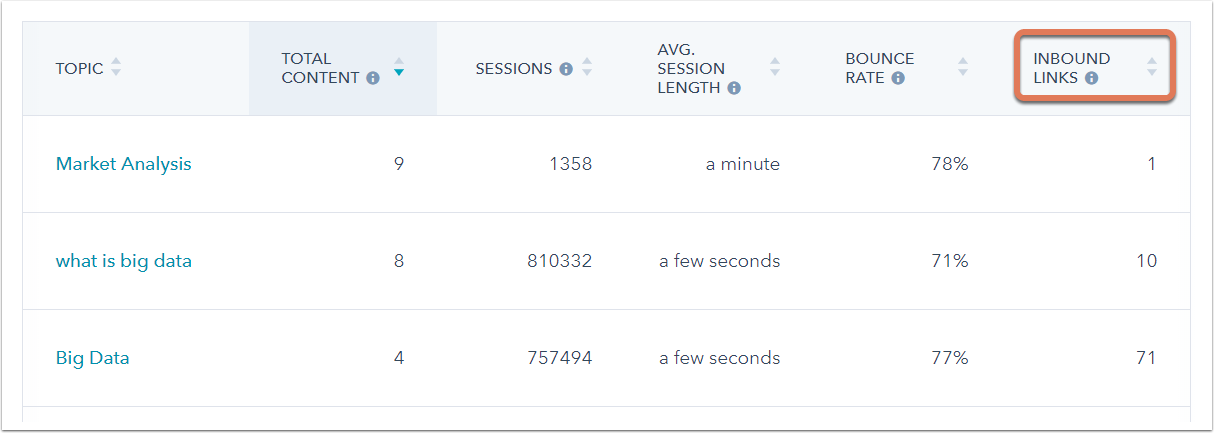Viewport: 1214px width, 433px height.
Task: Sort by Sessions using sort arrows
Action: [x=587, y=67]
